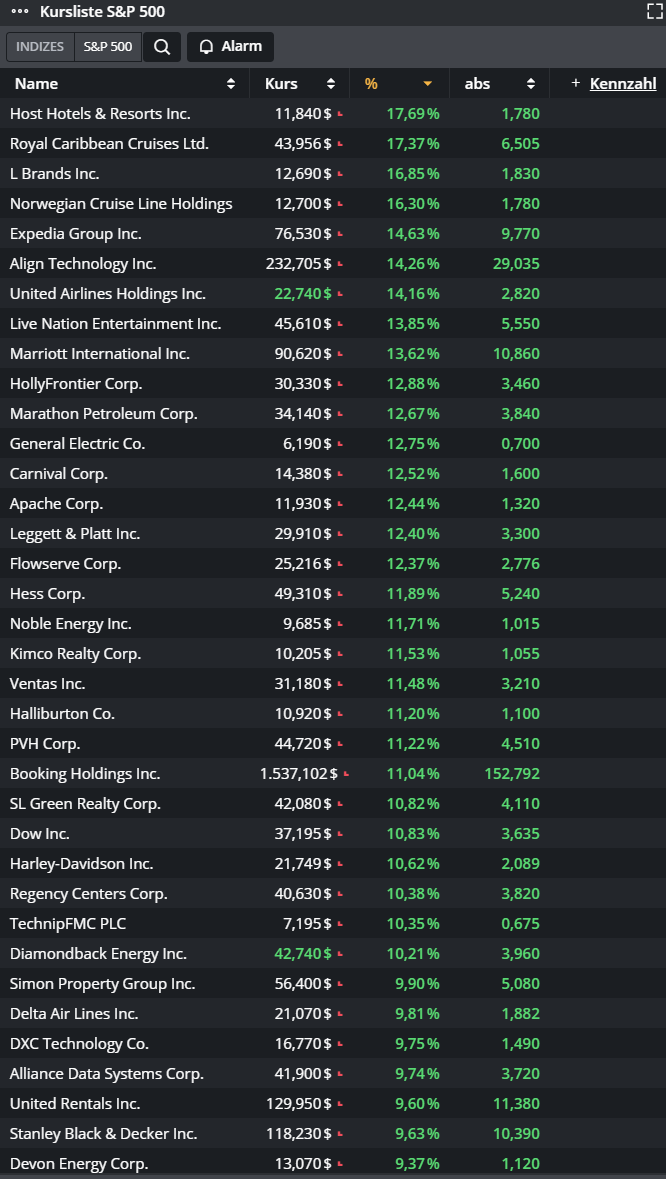Click the 9,37 % change value
Screen dimensions: 666x1179
tap(417, 1163)
